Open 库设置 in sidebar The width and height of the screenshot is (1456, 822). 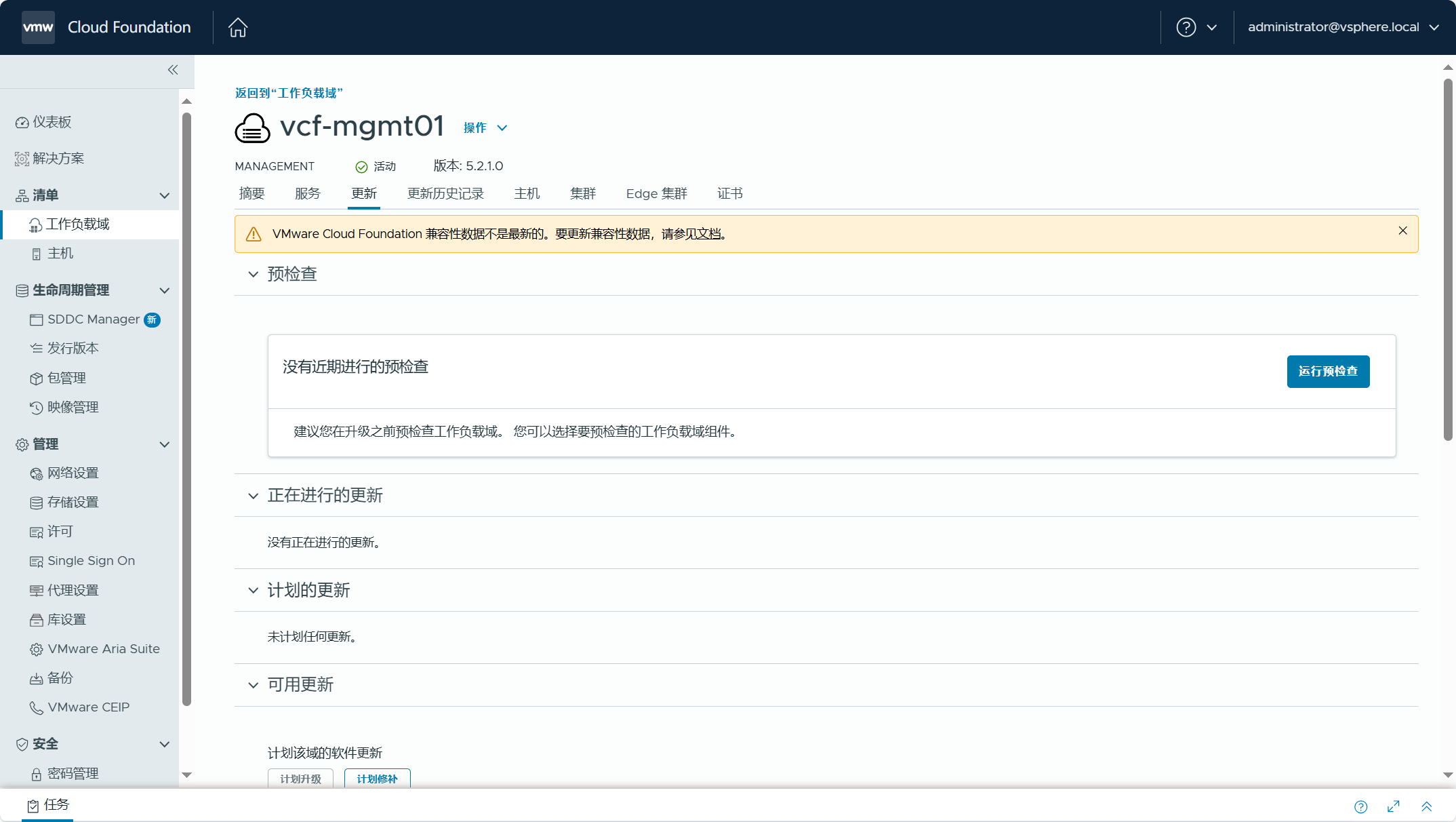pos(58,619)
